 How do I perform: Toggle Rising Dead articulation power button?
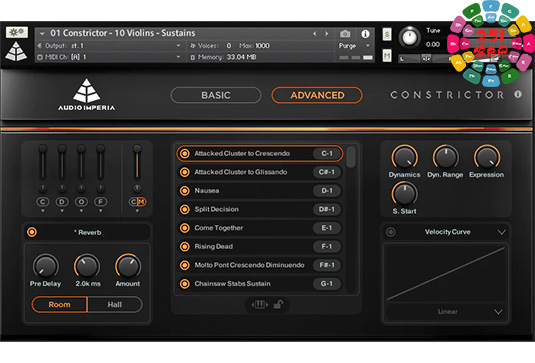coord(185,246)
